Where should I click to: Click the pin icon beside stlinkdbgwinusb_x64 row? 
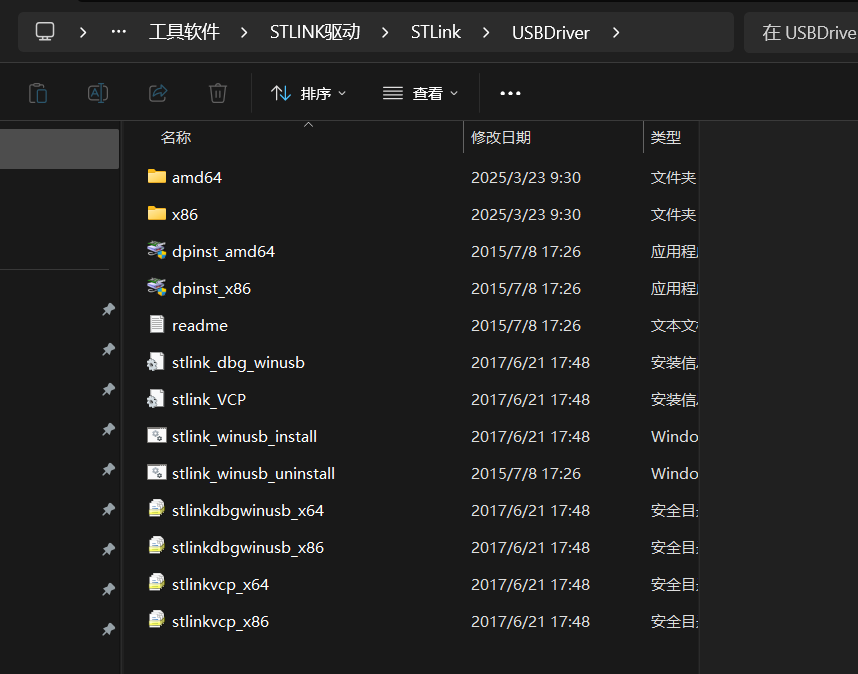pyautogui.click(x=108, y=510)
